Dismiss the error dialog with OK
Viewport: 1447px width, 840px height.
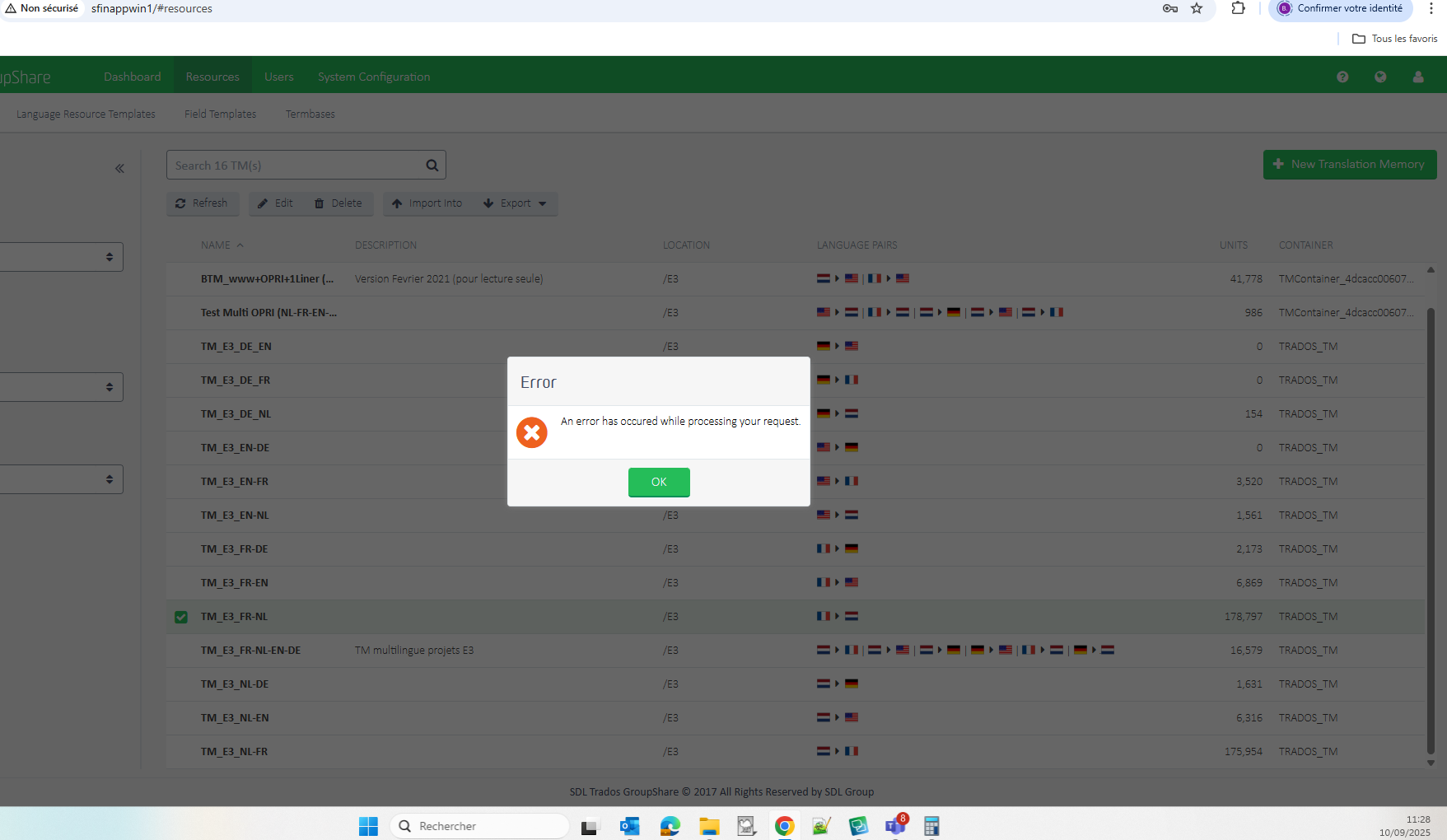pos(659,482)
